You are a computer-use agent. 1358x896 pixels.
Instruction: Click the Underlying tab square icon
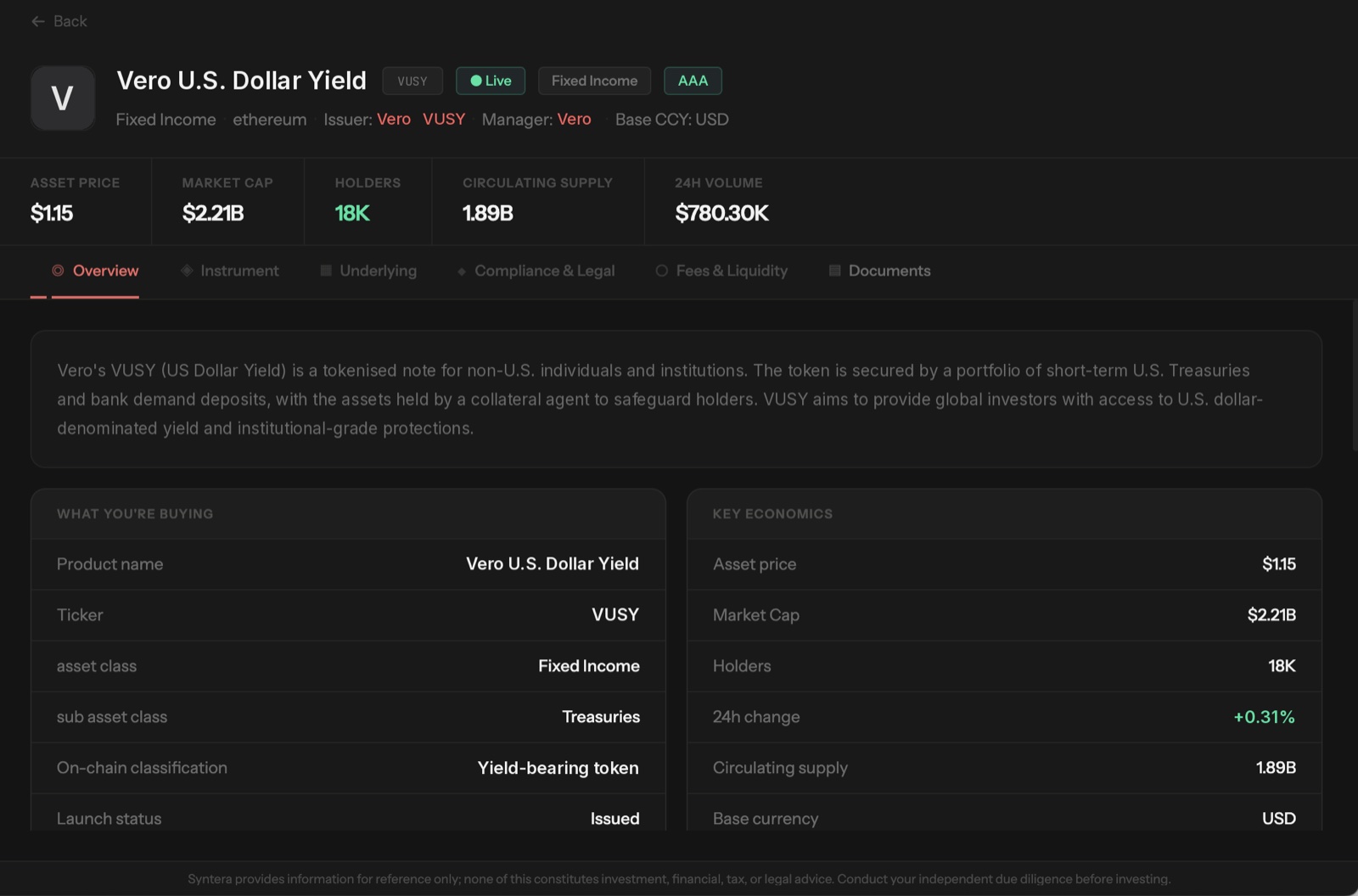tap(326, 271)
